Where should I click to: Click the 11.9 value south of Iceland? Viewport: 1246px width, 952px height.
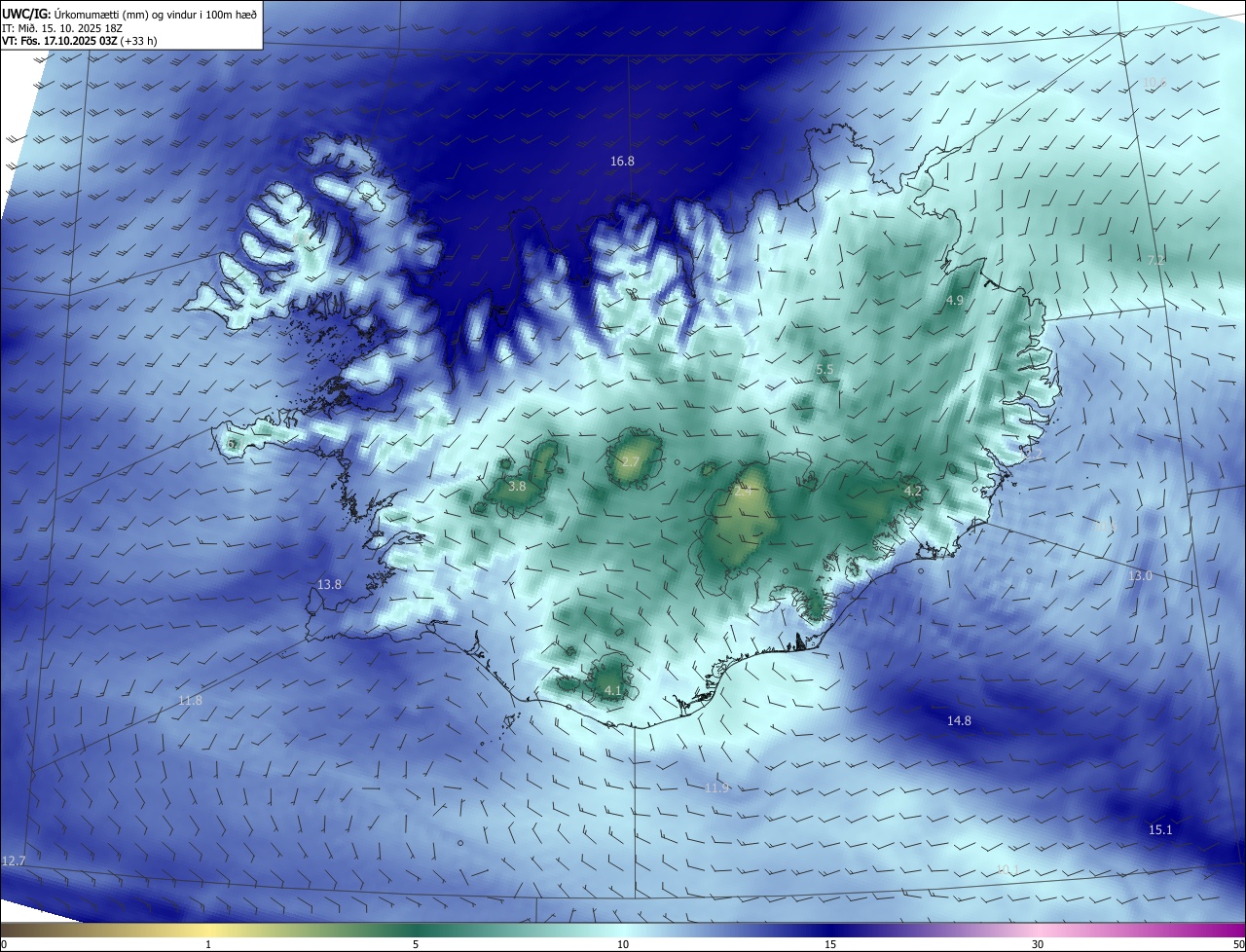(x=716, y=787)
